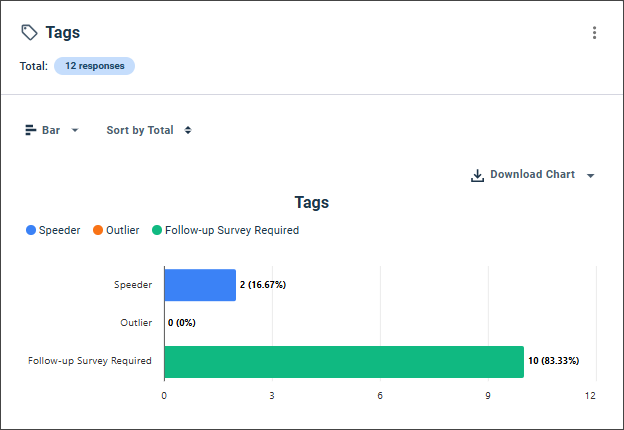Click the axis tick value 12

590,395
